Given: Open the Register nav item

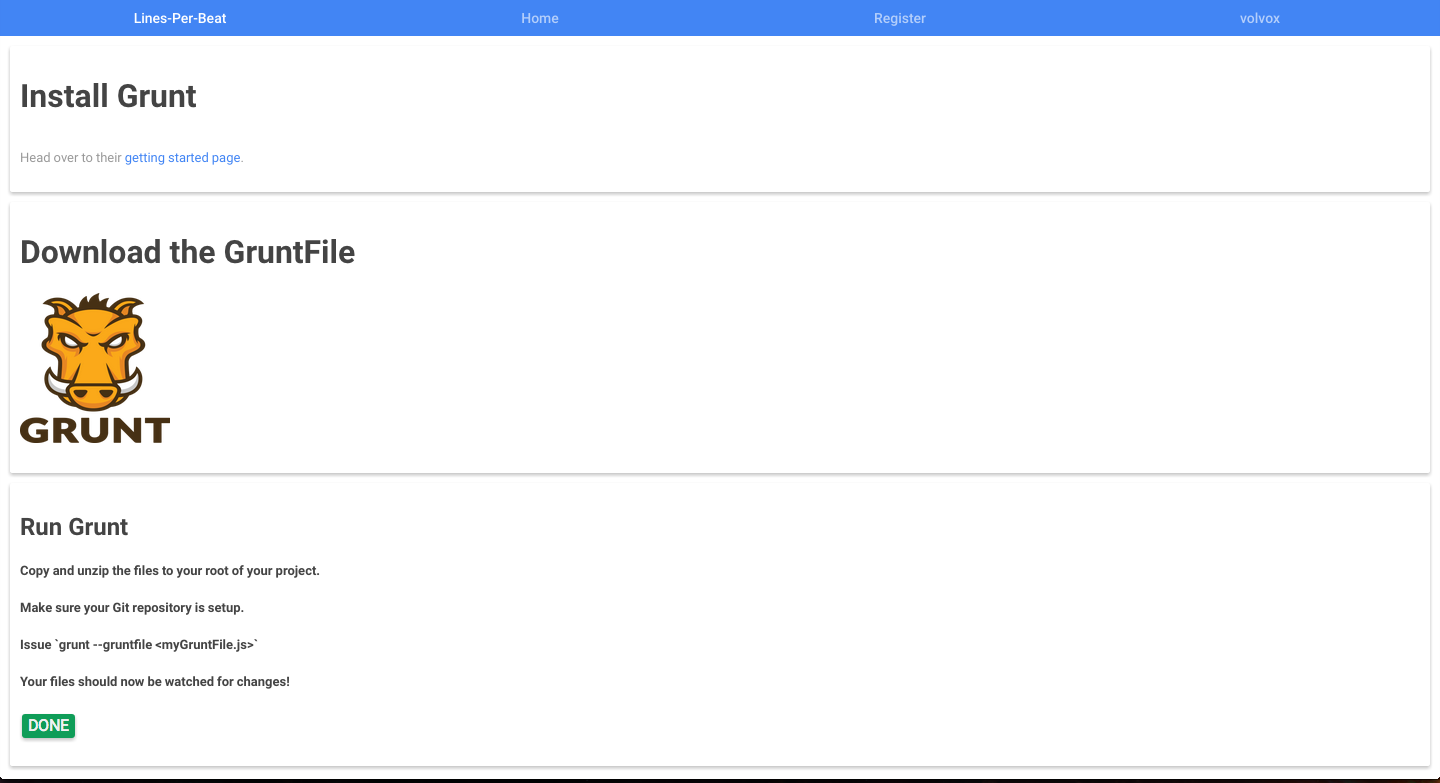Looking at the screenshot, I should [900, 18].
